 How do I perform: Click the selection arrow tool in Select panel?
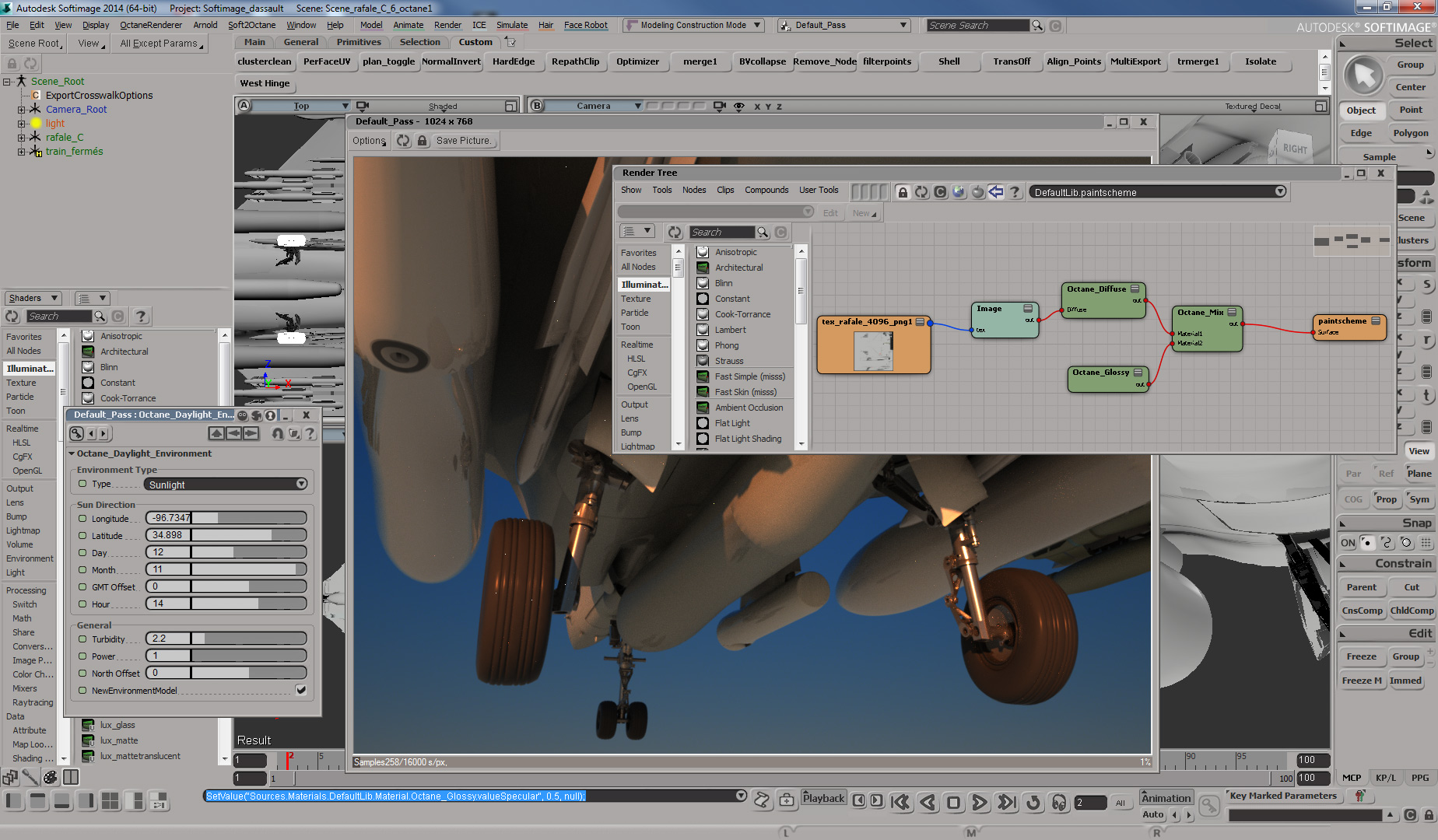coord(1363,75)
